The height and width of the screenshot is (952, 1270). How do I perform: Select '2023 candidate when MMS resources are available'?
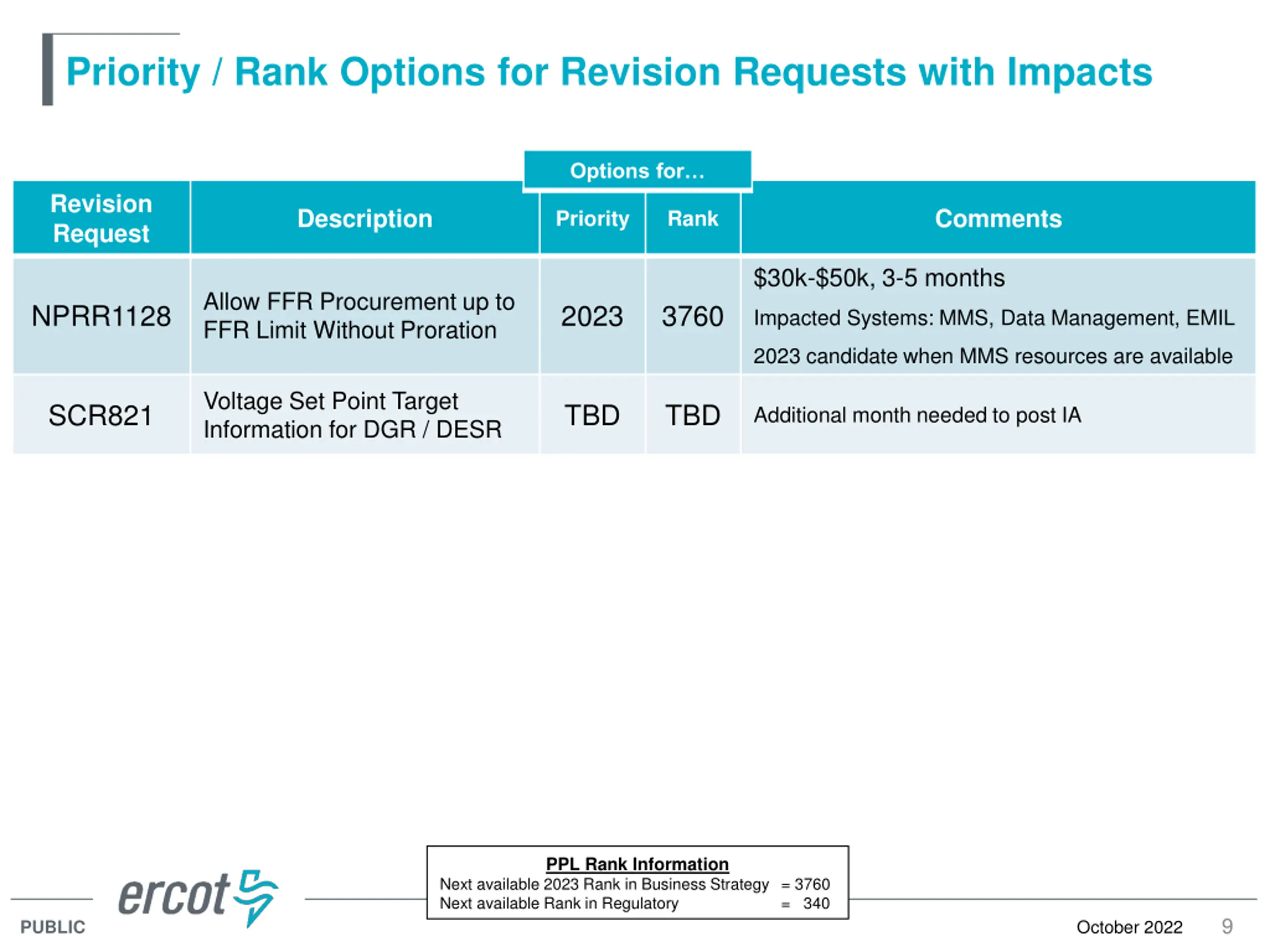(993, 357)
